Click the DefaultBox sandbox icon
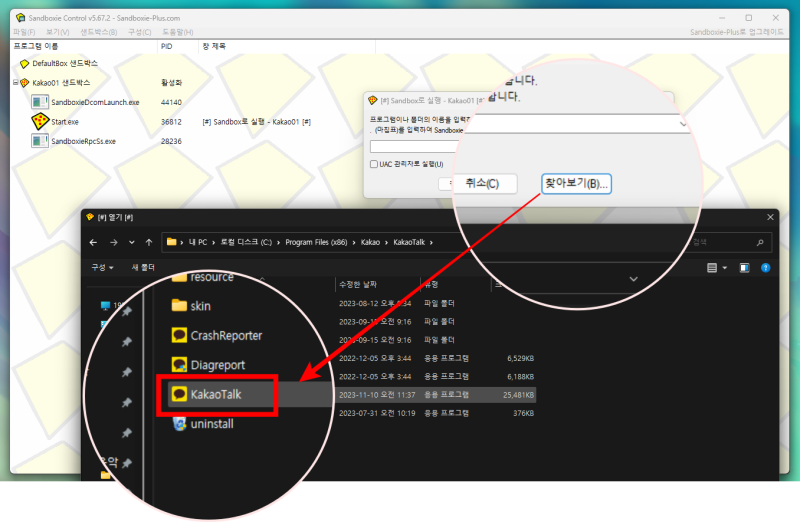The image size is (800, 522). [24, 64]
